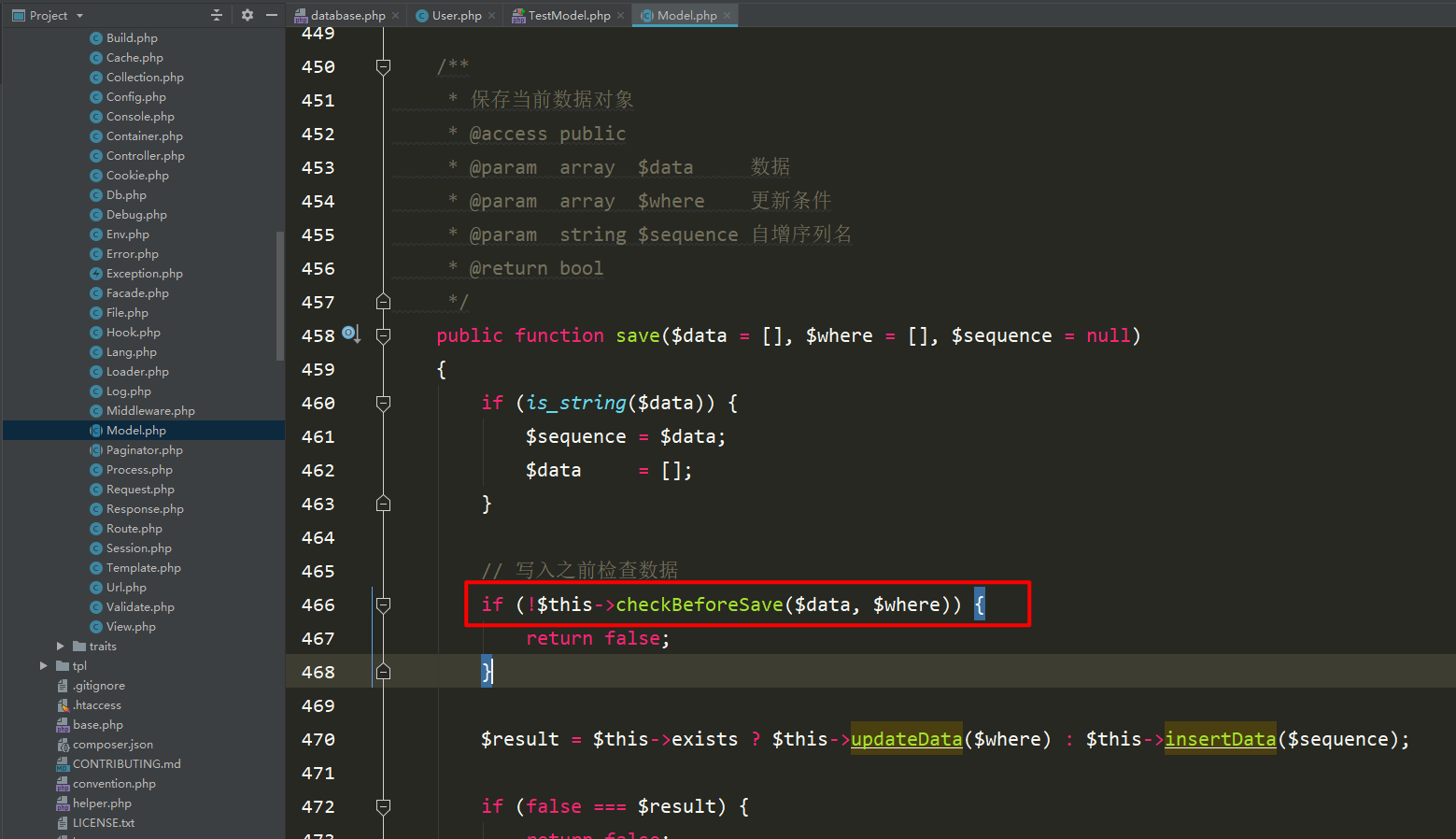
Task: Select Lang.php in tree
Action: [132, 352]
